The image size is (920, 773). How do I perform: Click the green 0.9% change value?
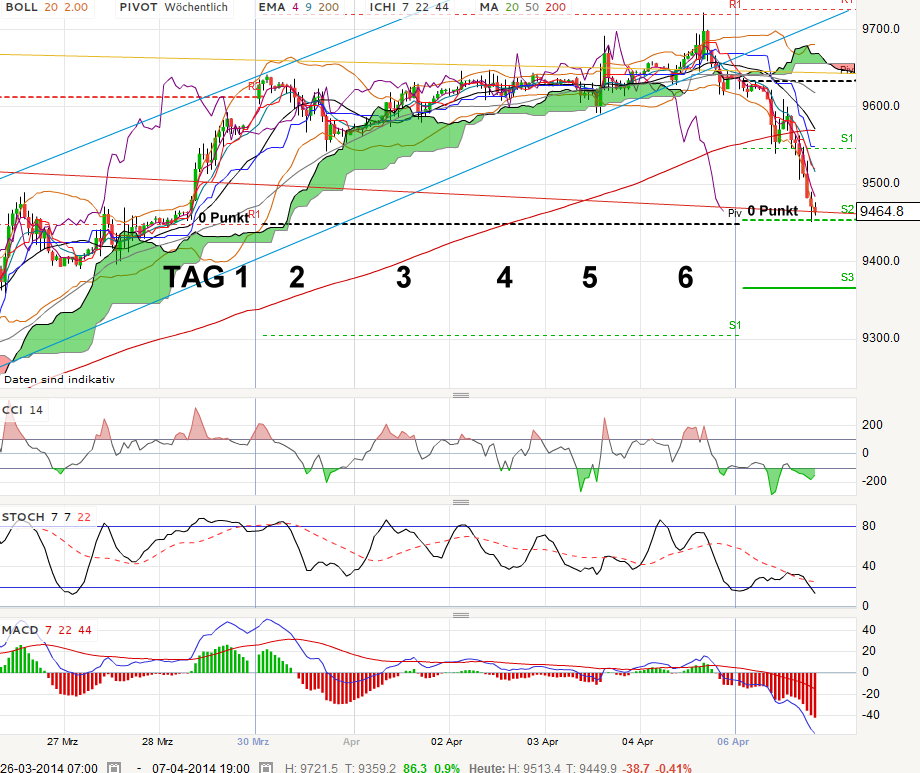click(x=447, y=768)
